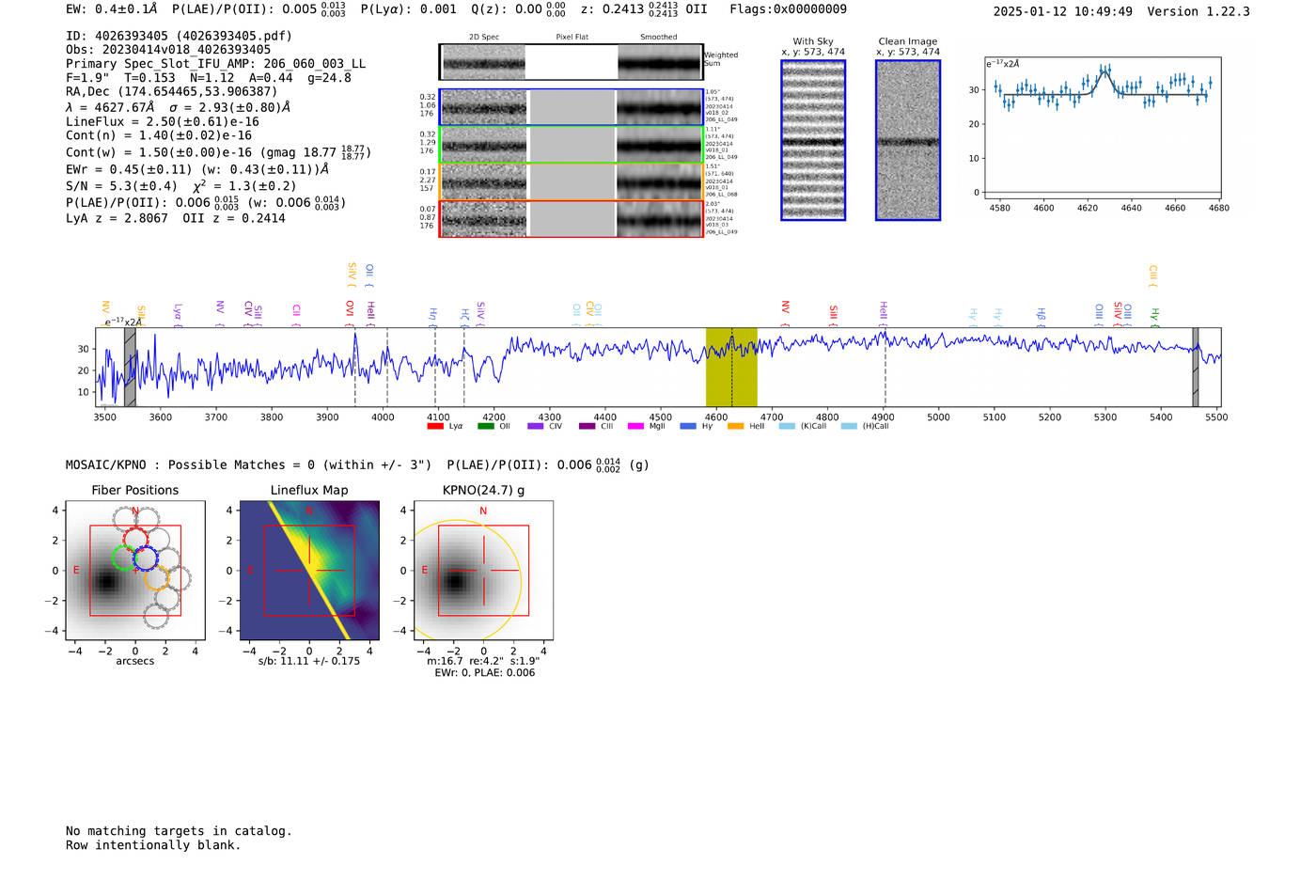Select the red-bordered fiber spectrum row

(x=571, y=219)
